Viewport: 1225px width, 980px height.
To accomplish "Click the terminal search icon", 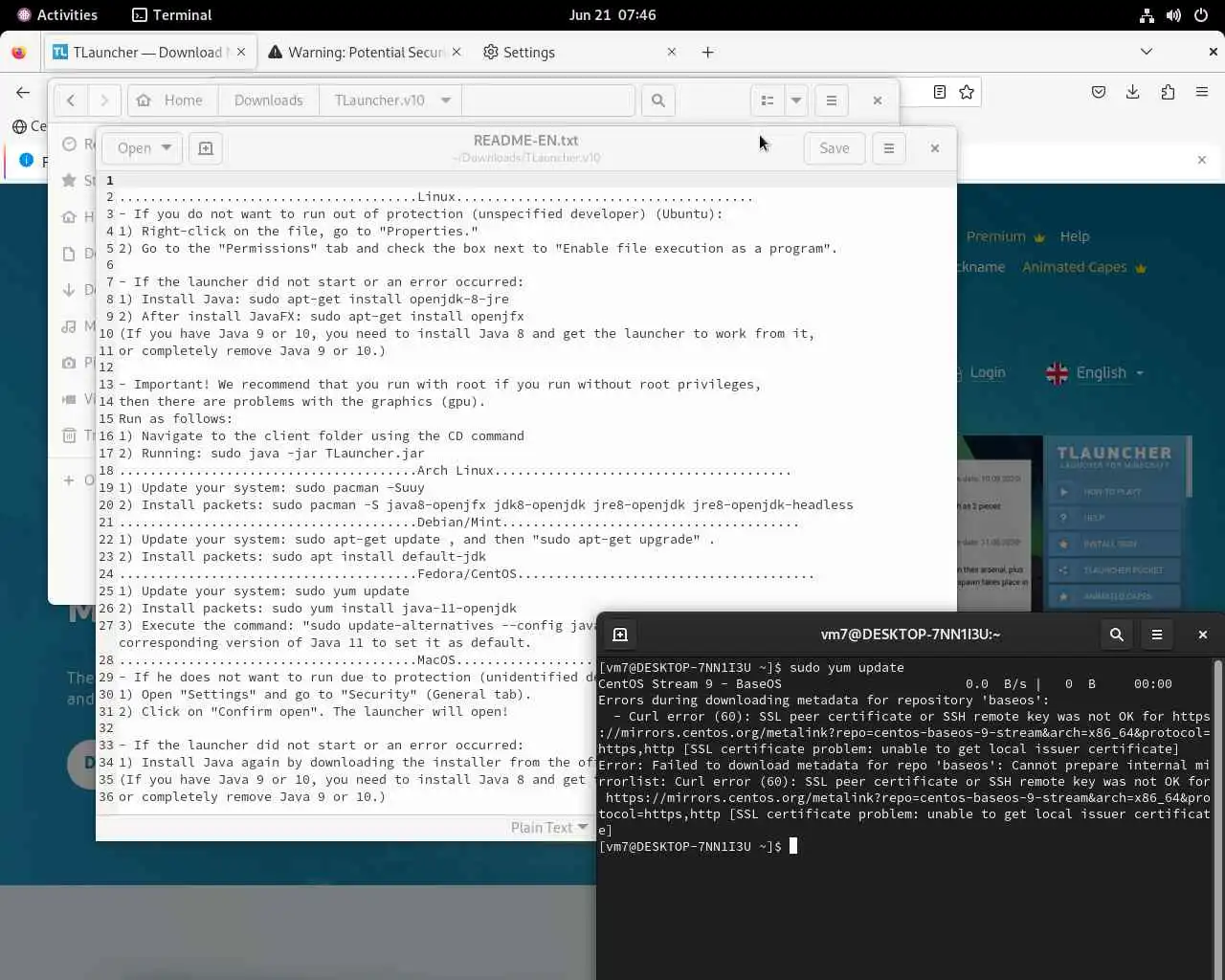I will 1117,634.
